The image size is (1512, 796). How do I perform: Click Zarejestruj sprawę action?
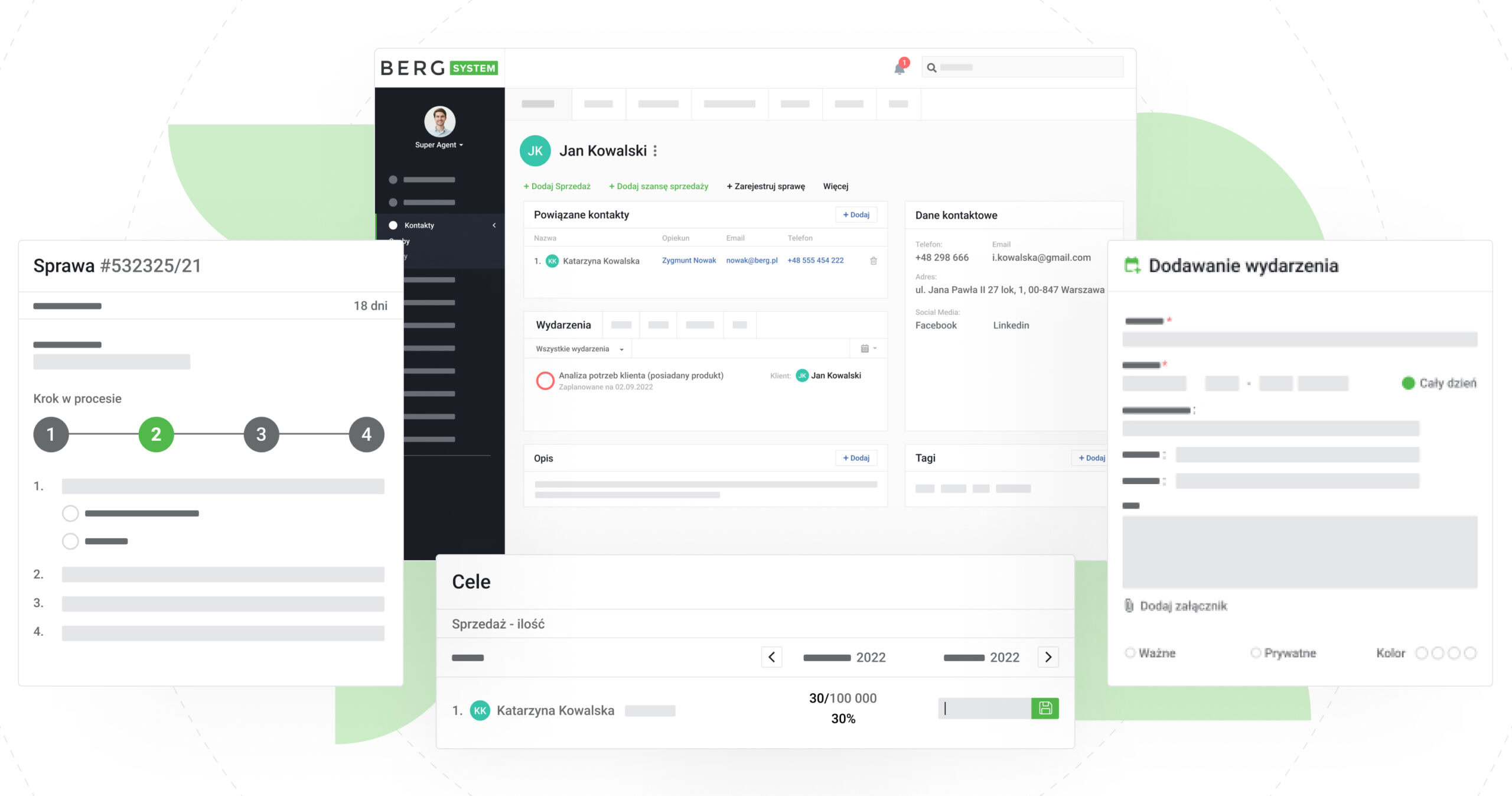pos(765,186)
